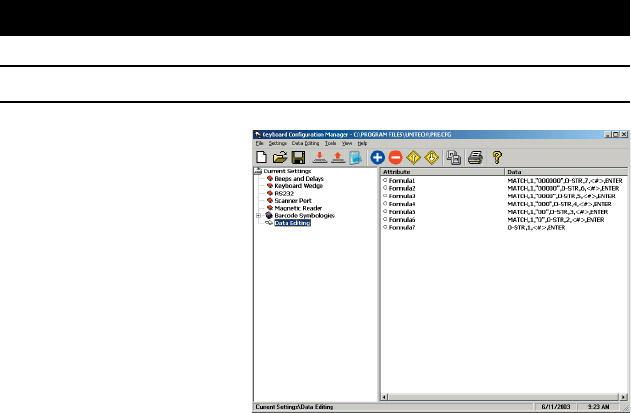631x413 pixels.
Task: Click the horizontal scrollbar left arrow
Action: pyautogui.click(x=384, y=397)
